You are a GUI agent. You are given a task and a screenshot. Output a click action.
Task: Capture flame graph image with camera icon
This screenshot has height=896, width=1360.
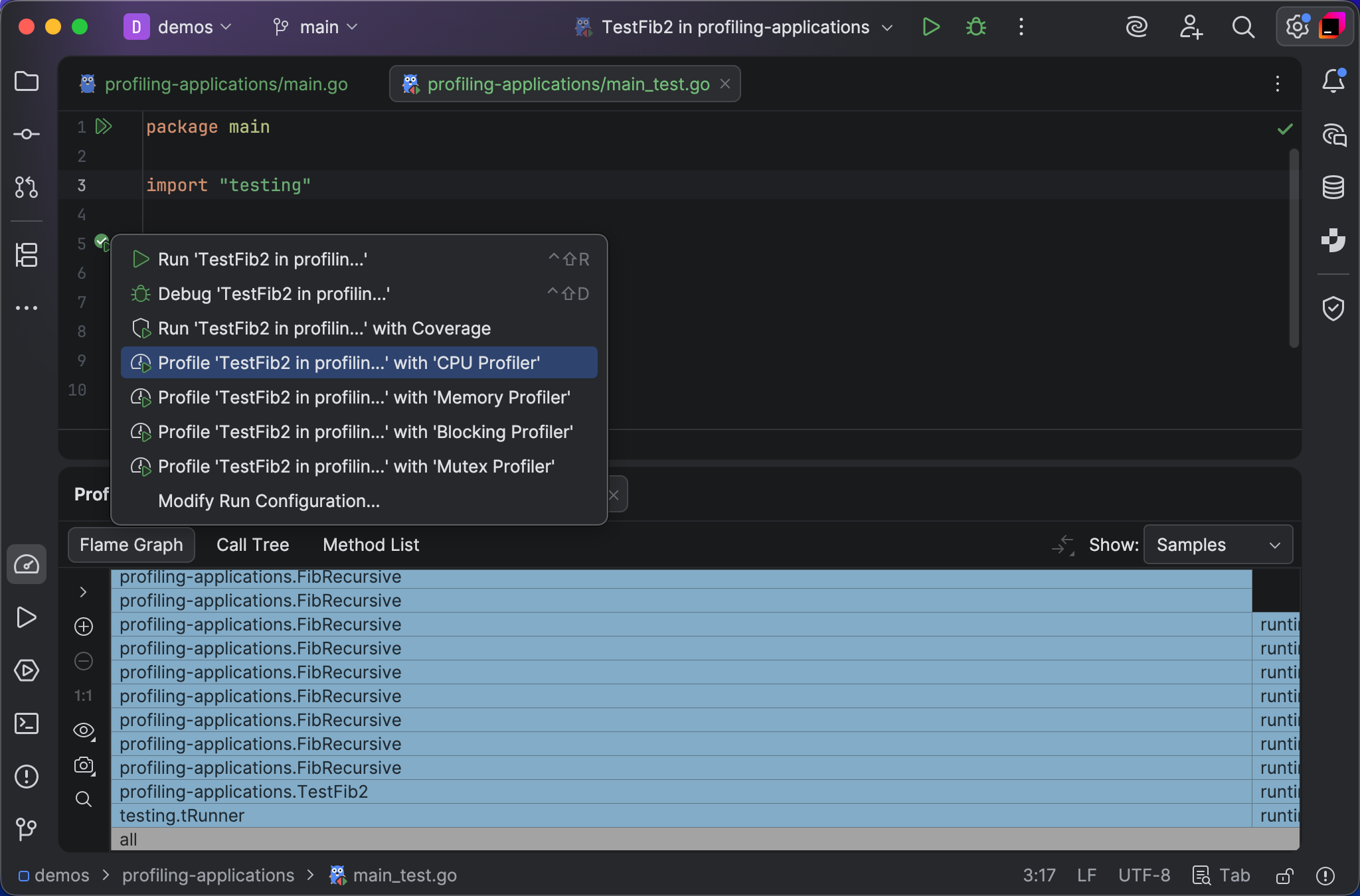84,765
